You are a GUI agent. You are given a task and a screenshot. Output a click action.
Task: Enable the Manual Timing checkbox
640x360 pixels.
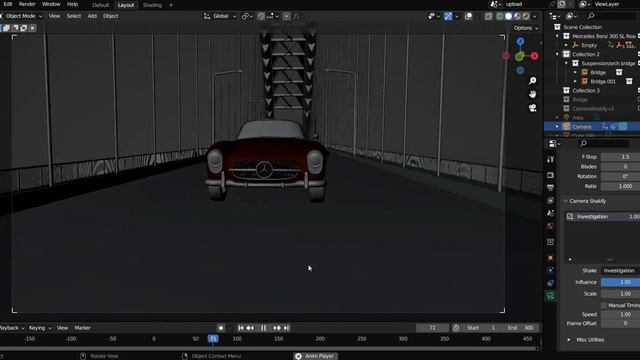coord(604,305)
